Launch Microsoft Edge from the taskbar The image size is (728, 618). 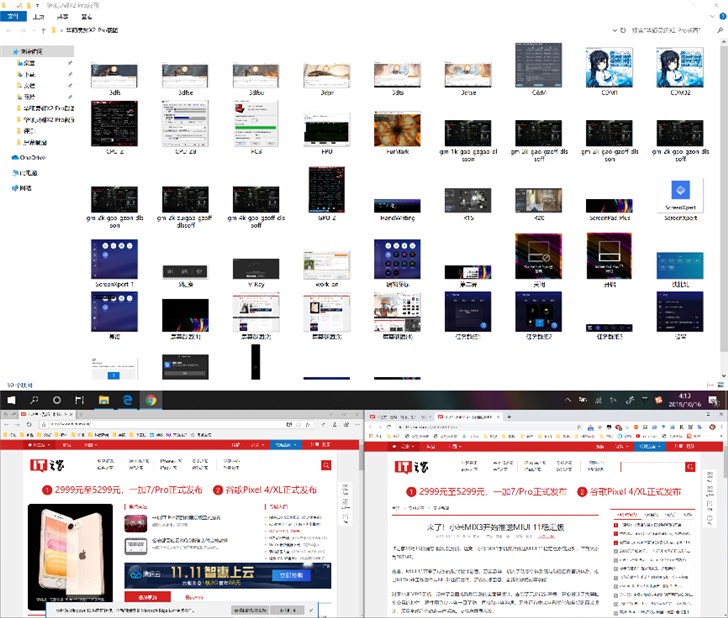click(127, 399)
